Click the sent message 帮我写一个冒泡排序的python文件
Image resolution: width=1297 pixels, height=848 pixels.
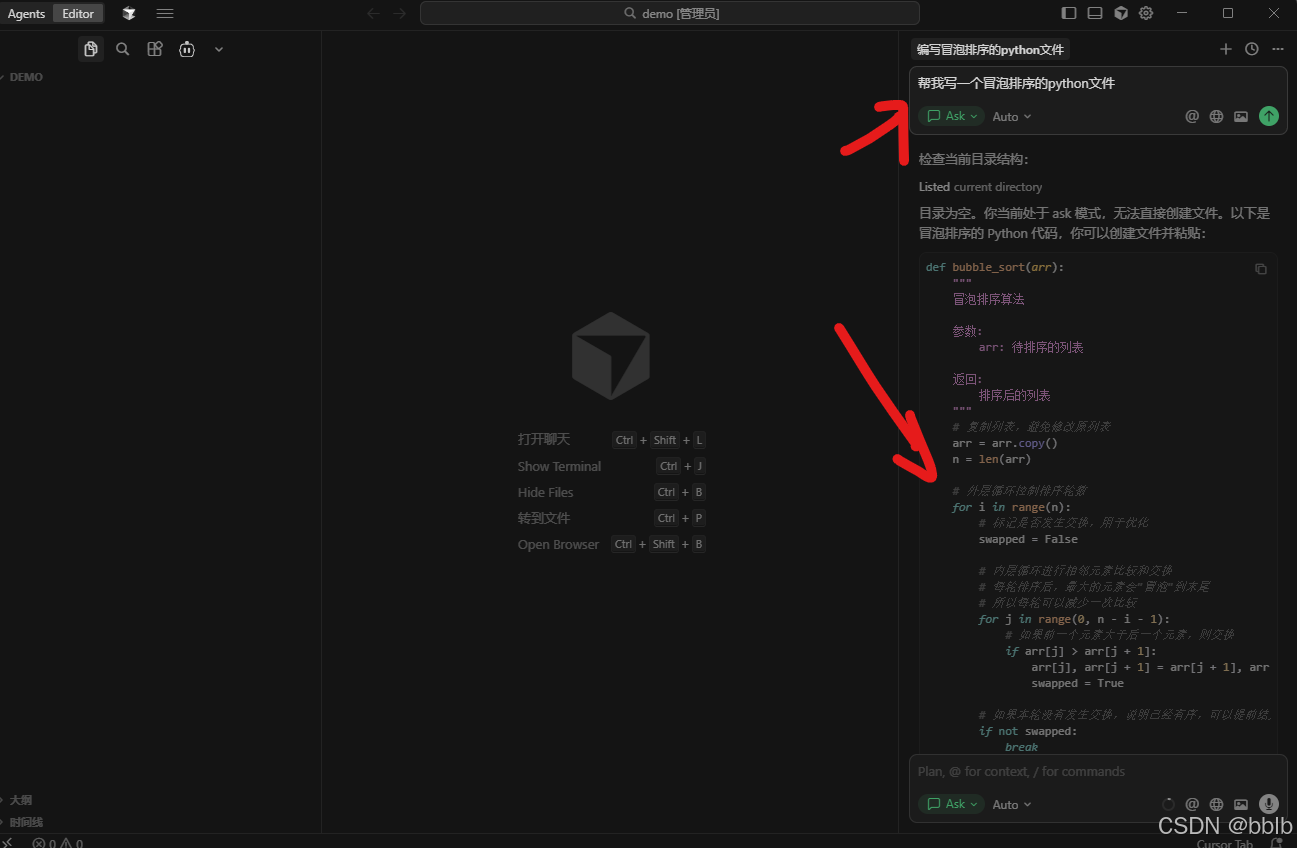coord(1016,84)
